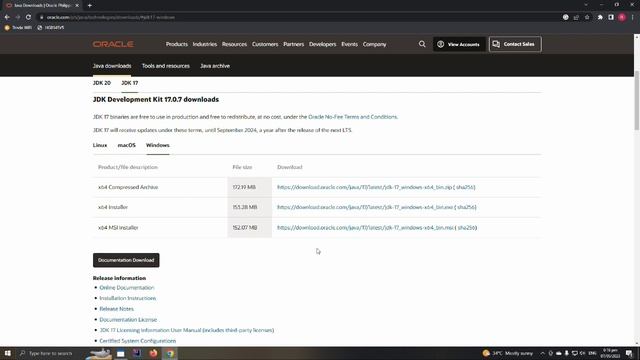Bookmark this page with the star icon
The width and height of the screenshot is (640, 360).
[587, 17]
